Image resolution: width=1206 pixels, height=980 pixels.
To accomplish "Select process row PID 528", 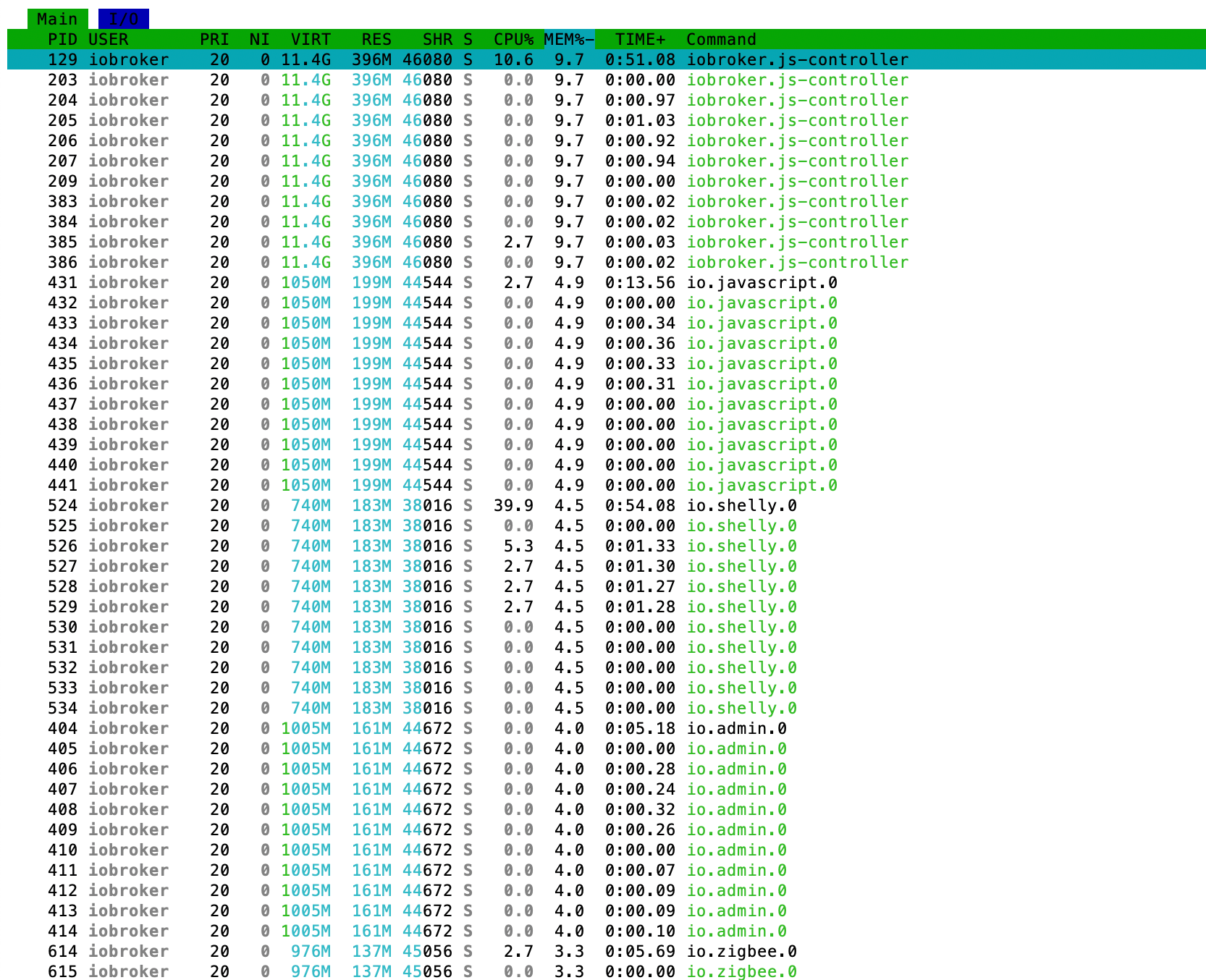I will [607, 586].
